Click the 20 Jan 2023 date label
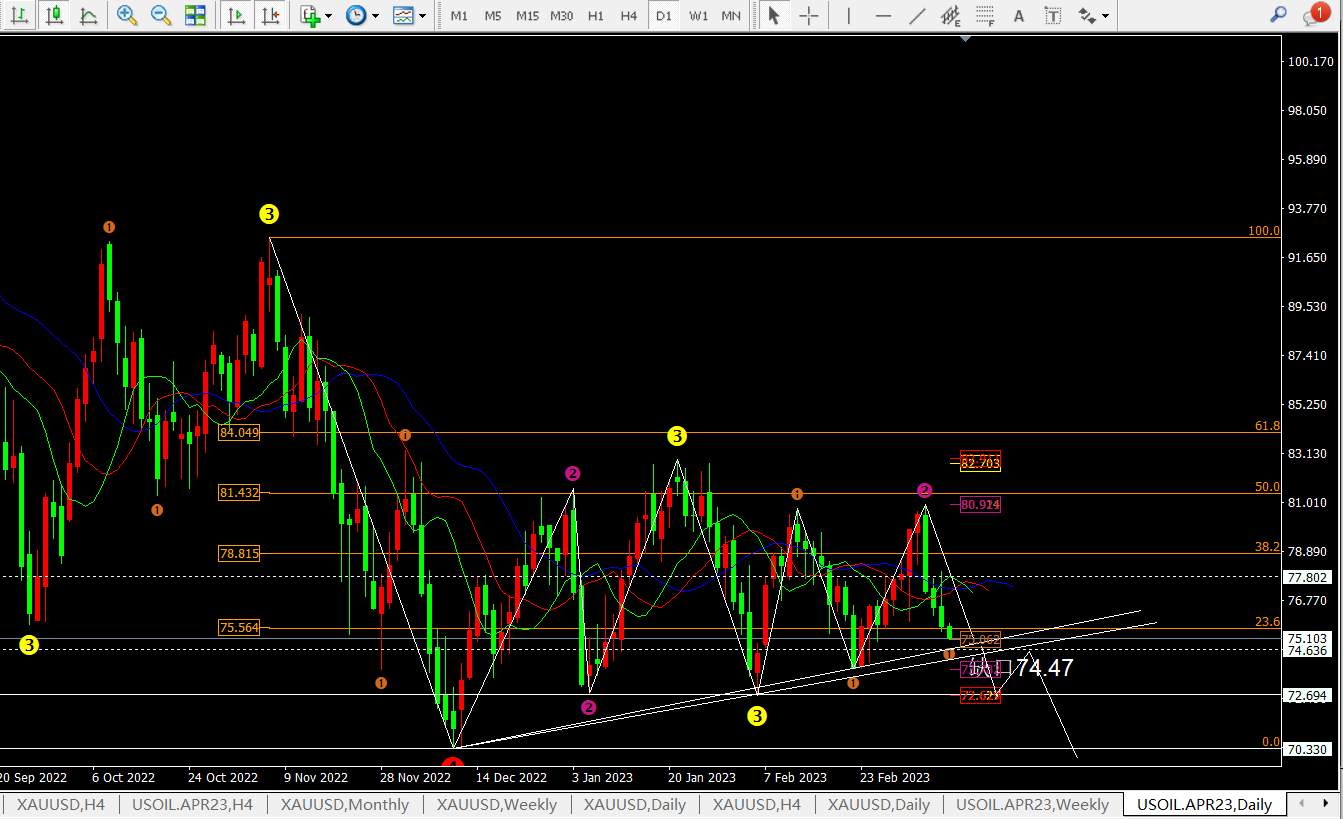 tap(700, 777)
